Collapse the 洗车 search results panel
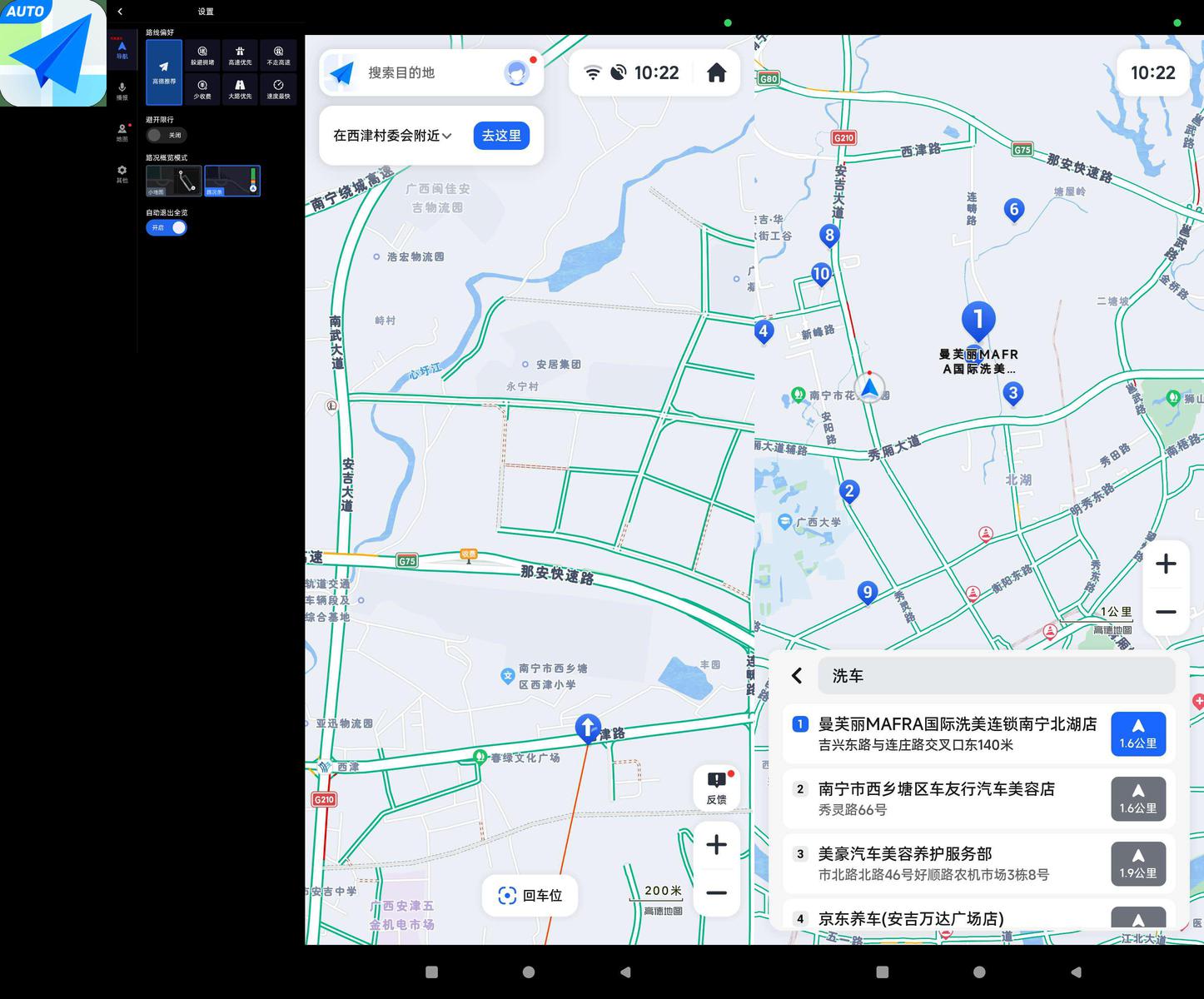This screenshot has height=999, width=1204. click(x=797, y=675)
